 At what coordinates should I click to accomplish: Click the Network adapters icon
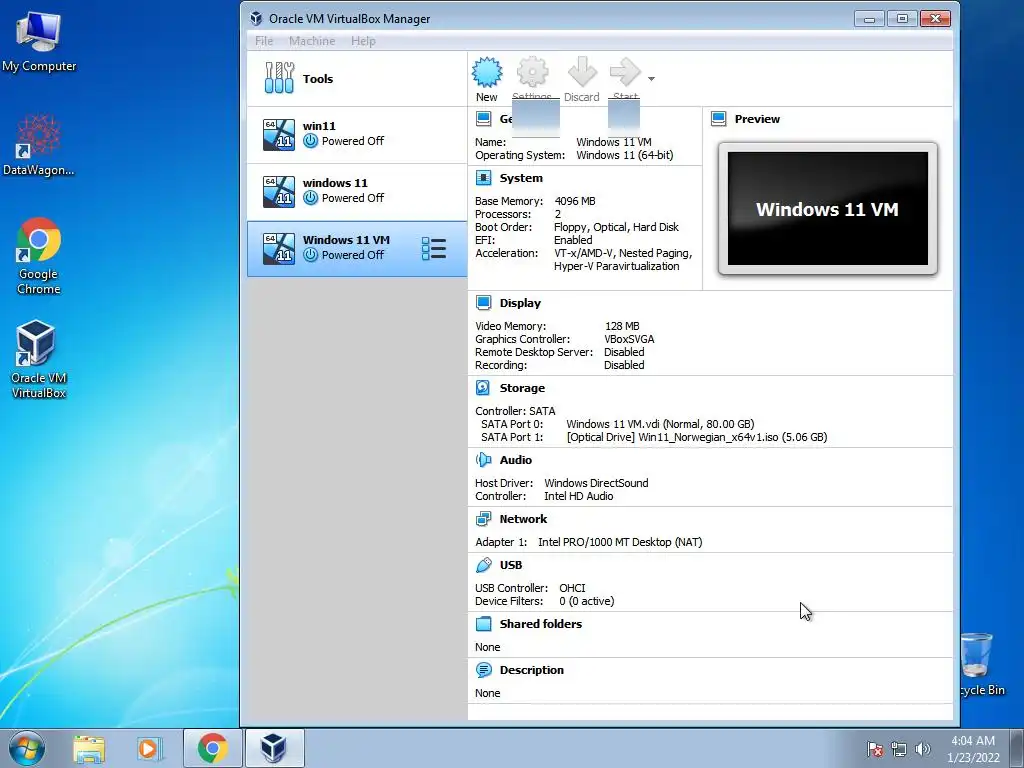click(483, 519)
